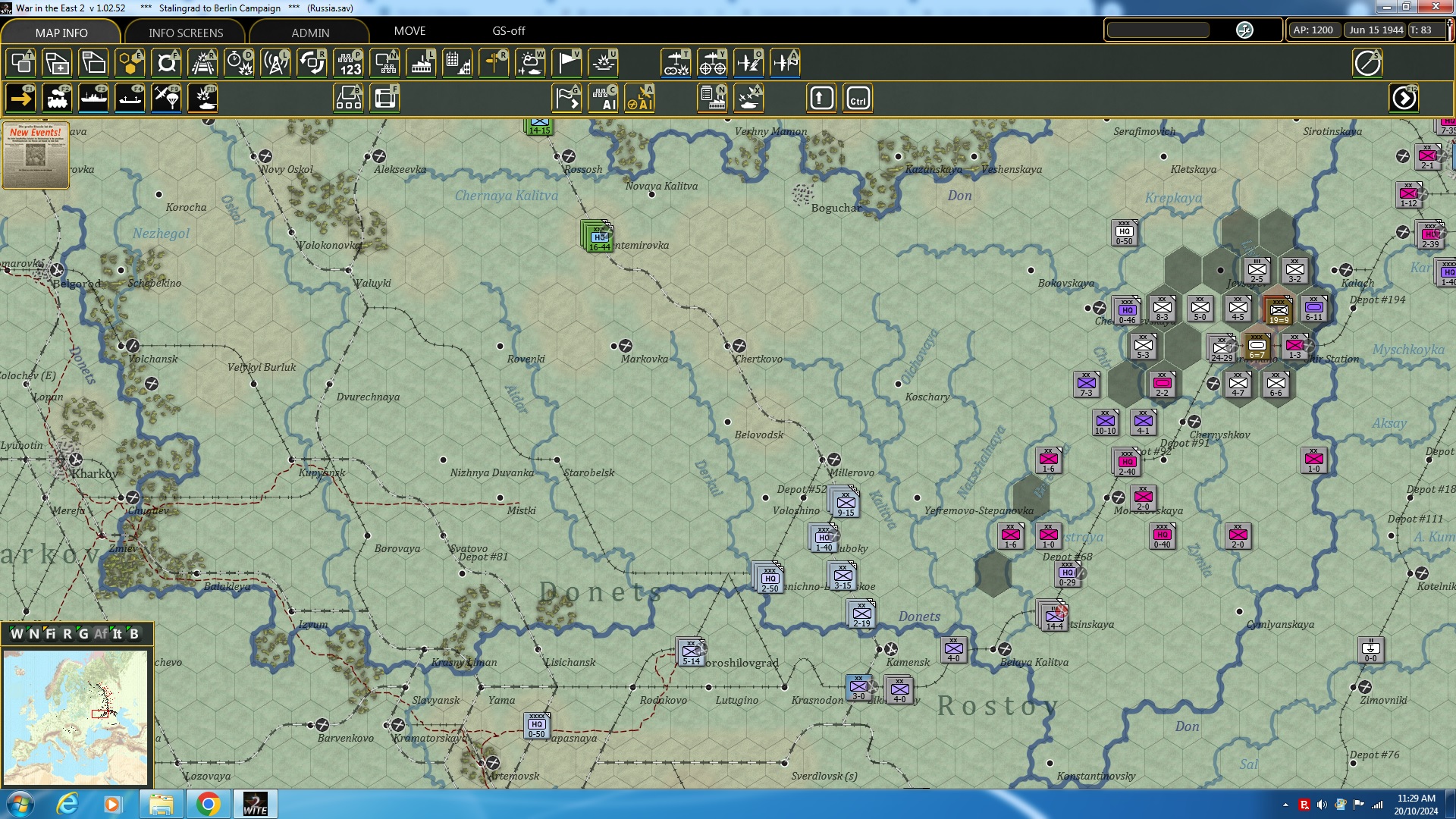Click the add map layer icon
The width and height of the screenshot is (1456, 819).
click(x=57, y=63)
